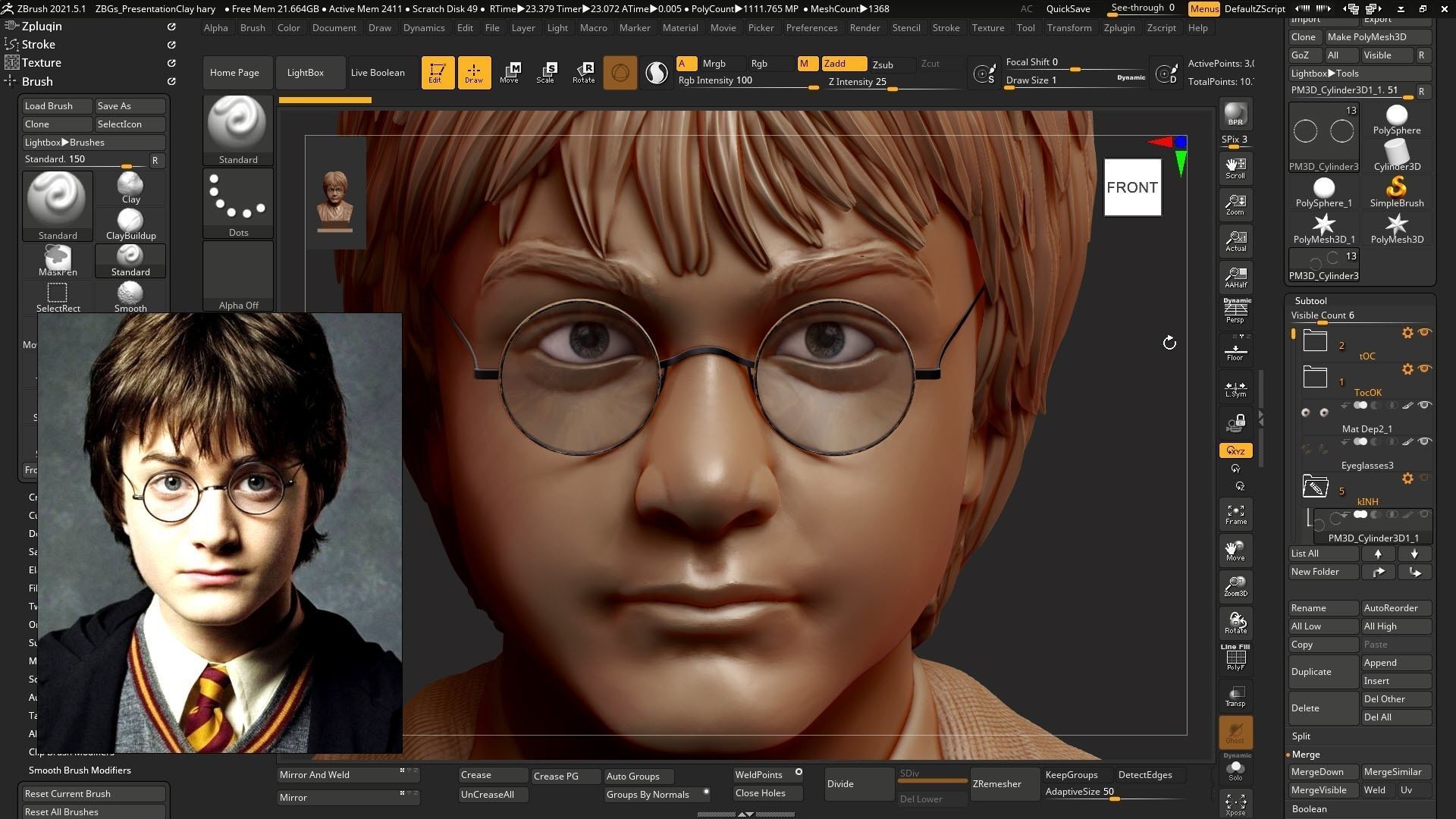Expand the Texture palette
This screenshot has height=819, width=1456.
point(41,63)
